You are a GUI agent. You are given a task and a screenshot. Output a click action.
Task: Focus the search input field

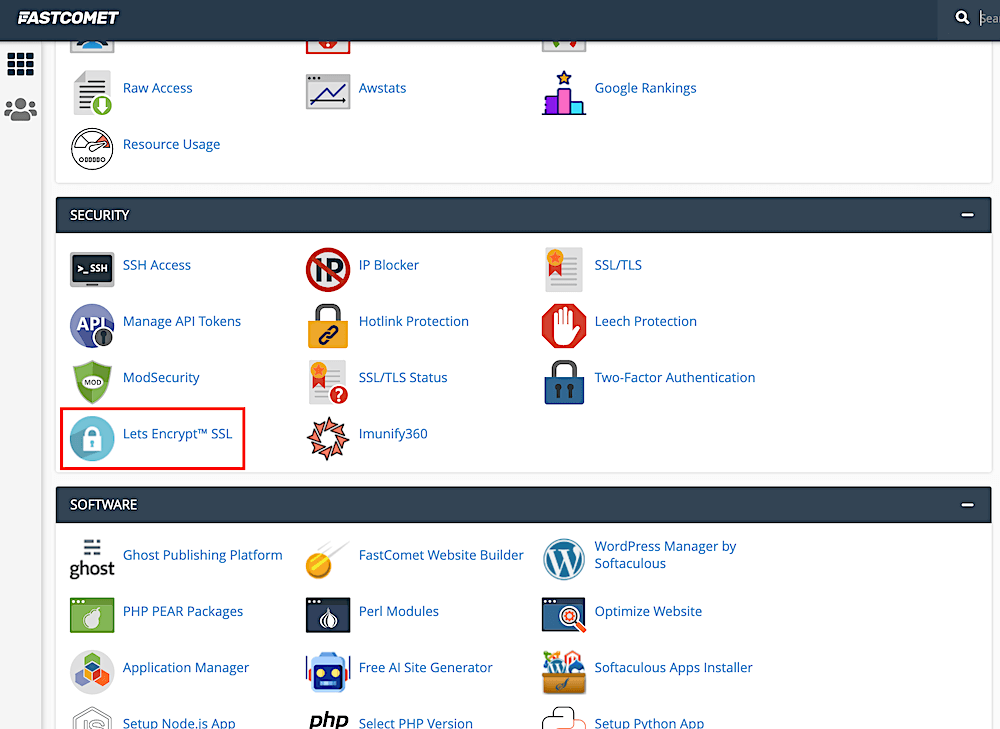click(989, 18)
